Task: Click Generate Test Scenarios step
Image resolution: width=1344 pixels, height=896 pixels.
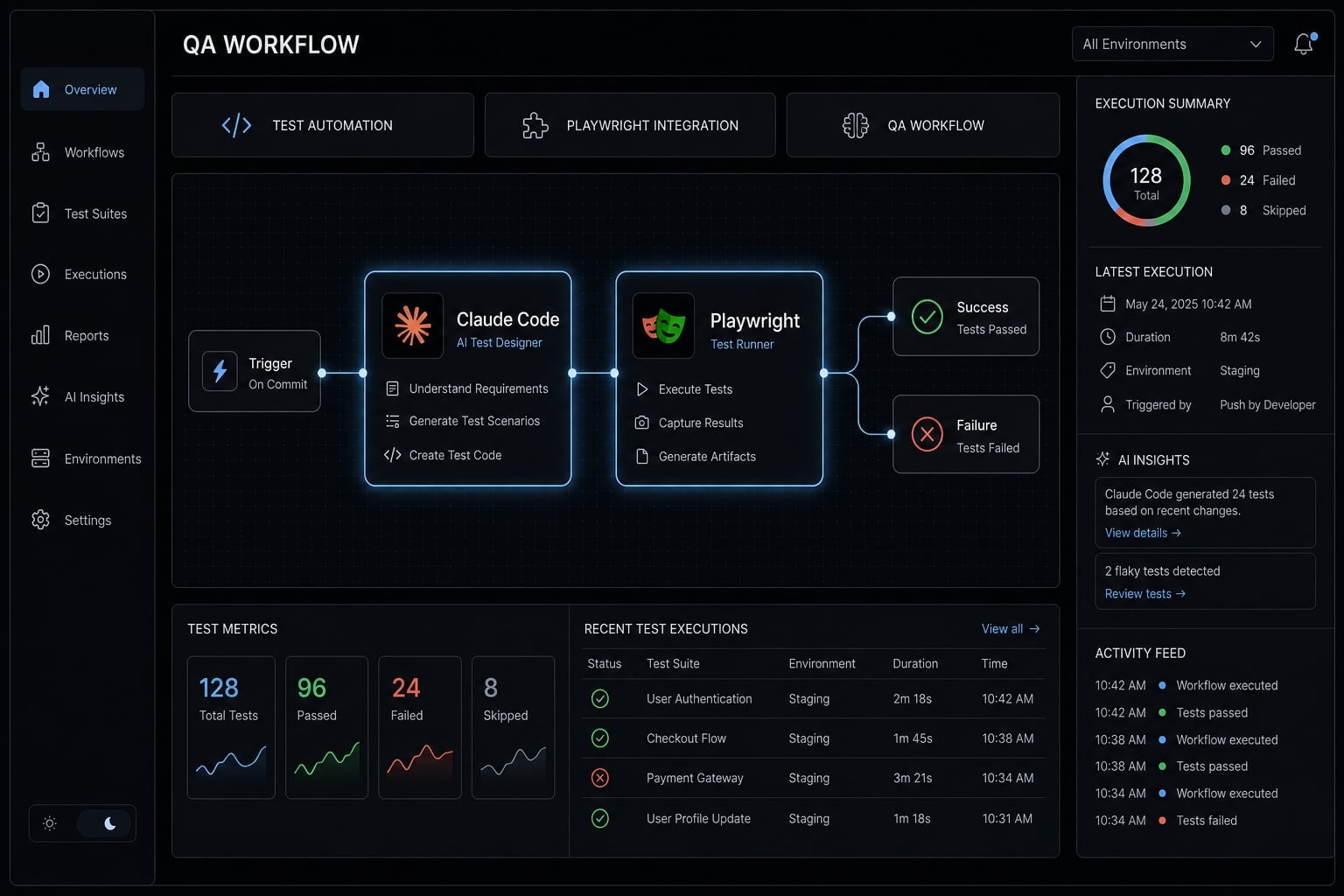Action: point(463,421)
